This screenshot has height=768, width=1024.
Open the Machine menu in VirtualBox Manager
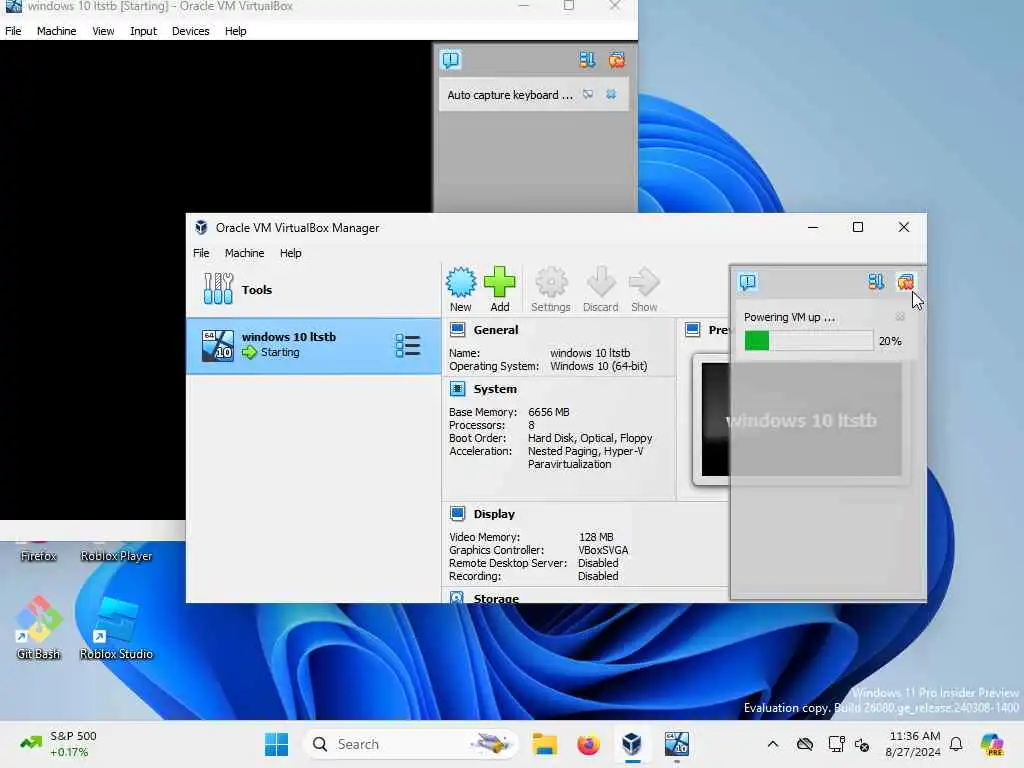[x=244, y=253]
